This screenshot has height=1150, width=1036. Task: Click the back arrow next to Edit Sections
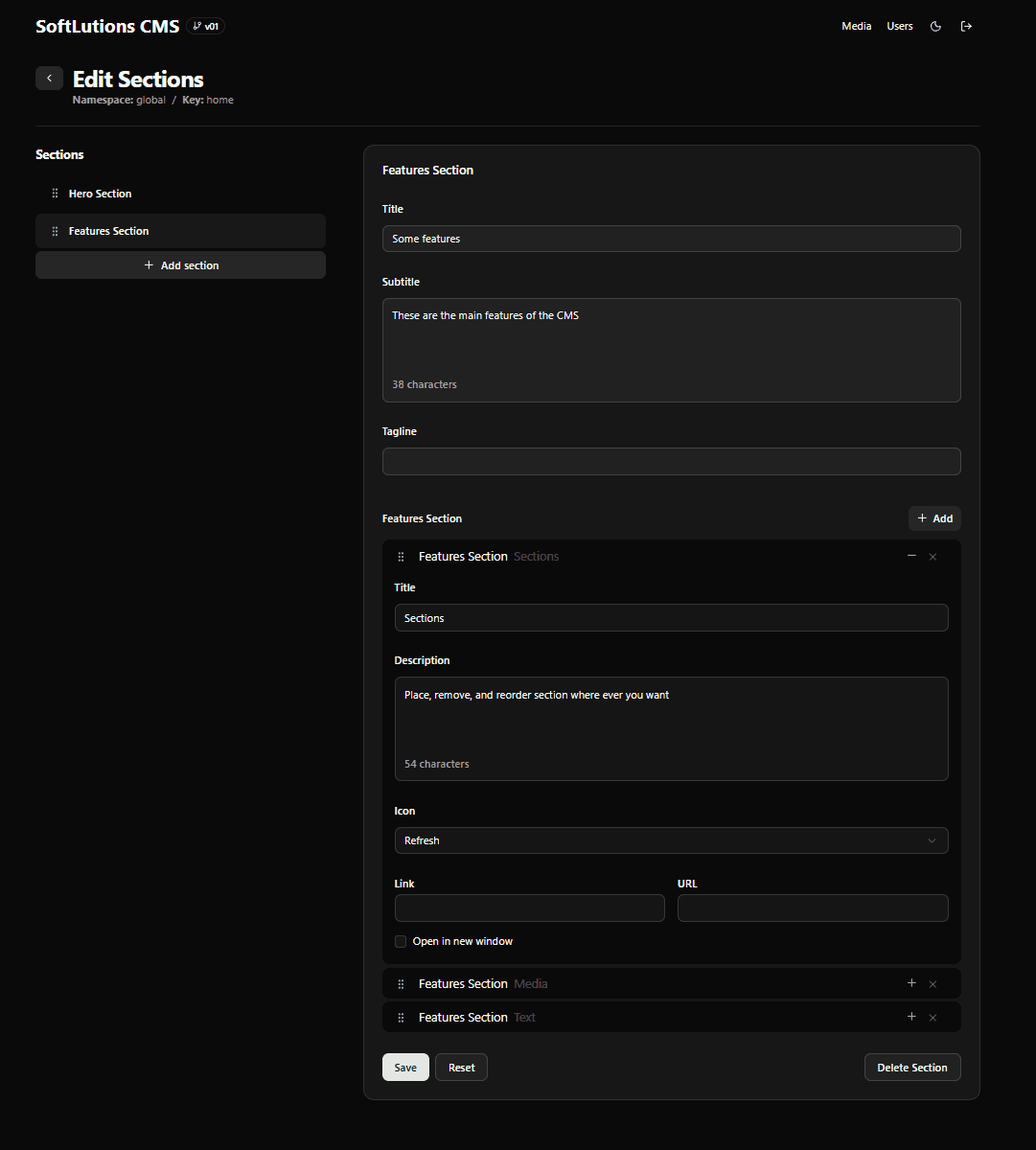pos(49,78)
